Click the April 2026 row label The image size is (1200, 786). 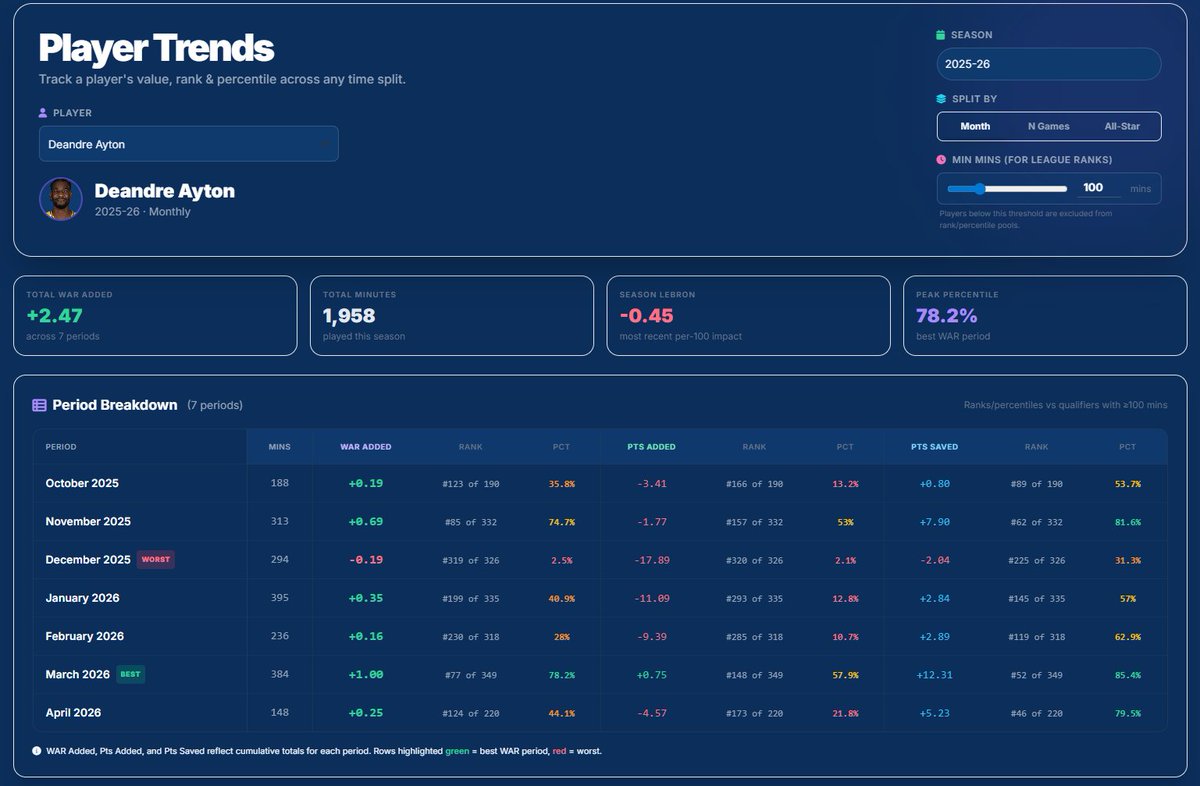tap(73, 713)
